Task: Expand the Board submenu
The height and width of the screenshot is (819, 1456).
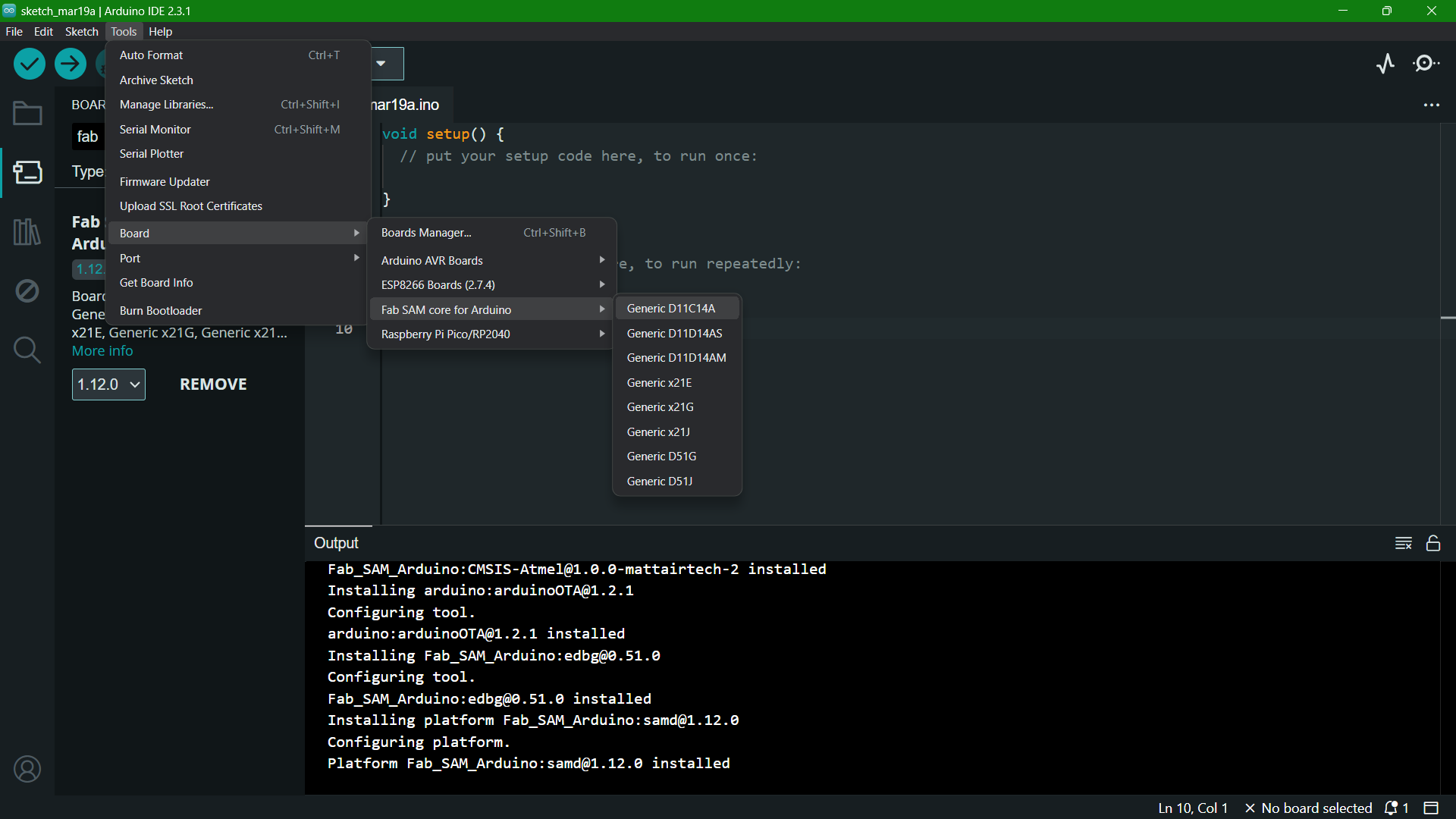Action: coord(237,234)
